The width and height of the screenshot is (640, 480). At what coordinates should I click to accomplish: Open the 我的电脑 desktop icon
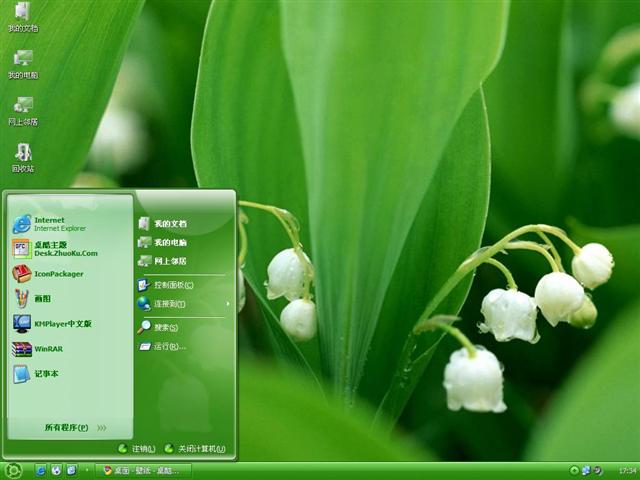pyautogui.click(x=23, y=64)
